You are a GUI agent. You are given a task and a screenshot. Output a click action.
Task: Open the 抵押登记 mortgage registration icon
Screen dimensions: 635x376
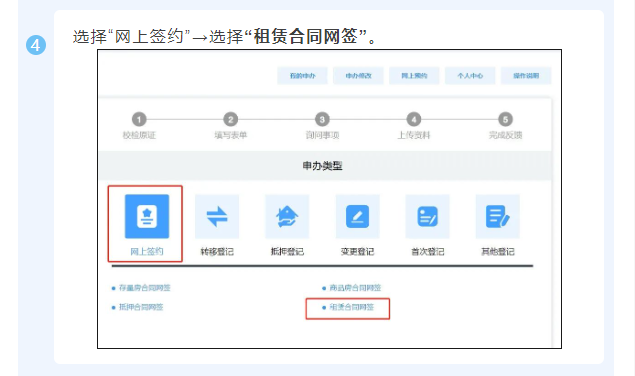[x=287, y=216]
